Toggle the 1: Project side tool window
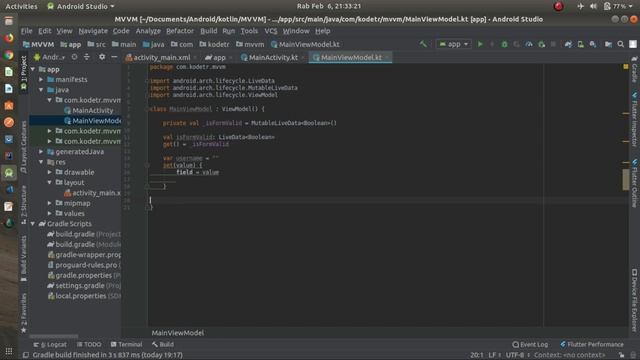 click(24, 73)
